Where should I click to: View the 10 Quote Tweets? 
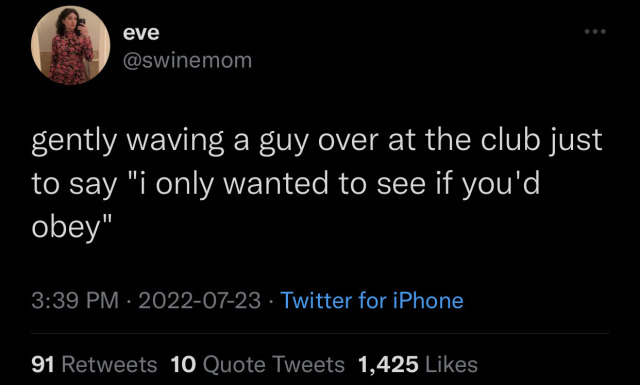(258, 364)
